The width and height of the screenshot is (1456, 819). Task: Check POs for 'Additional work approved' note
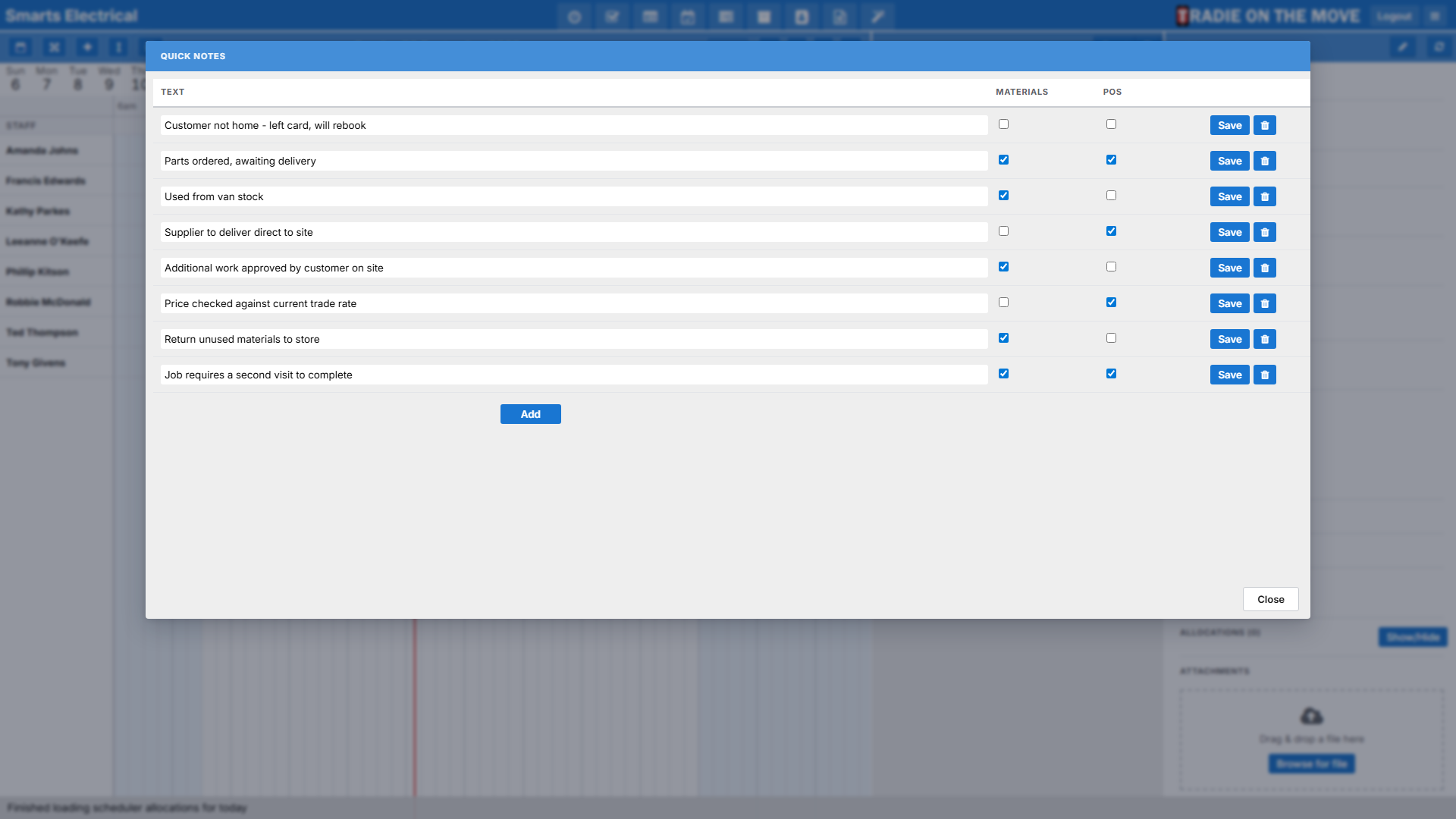coord(1111,266)
